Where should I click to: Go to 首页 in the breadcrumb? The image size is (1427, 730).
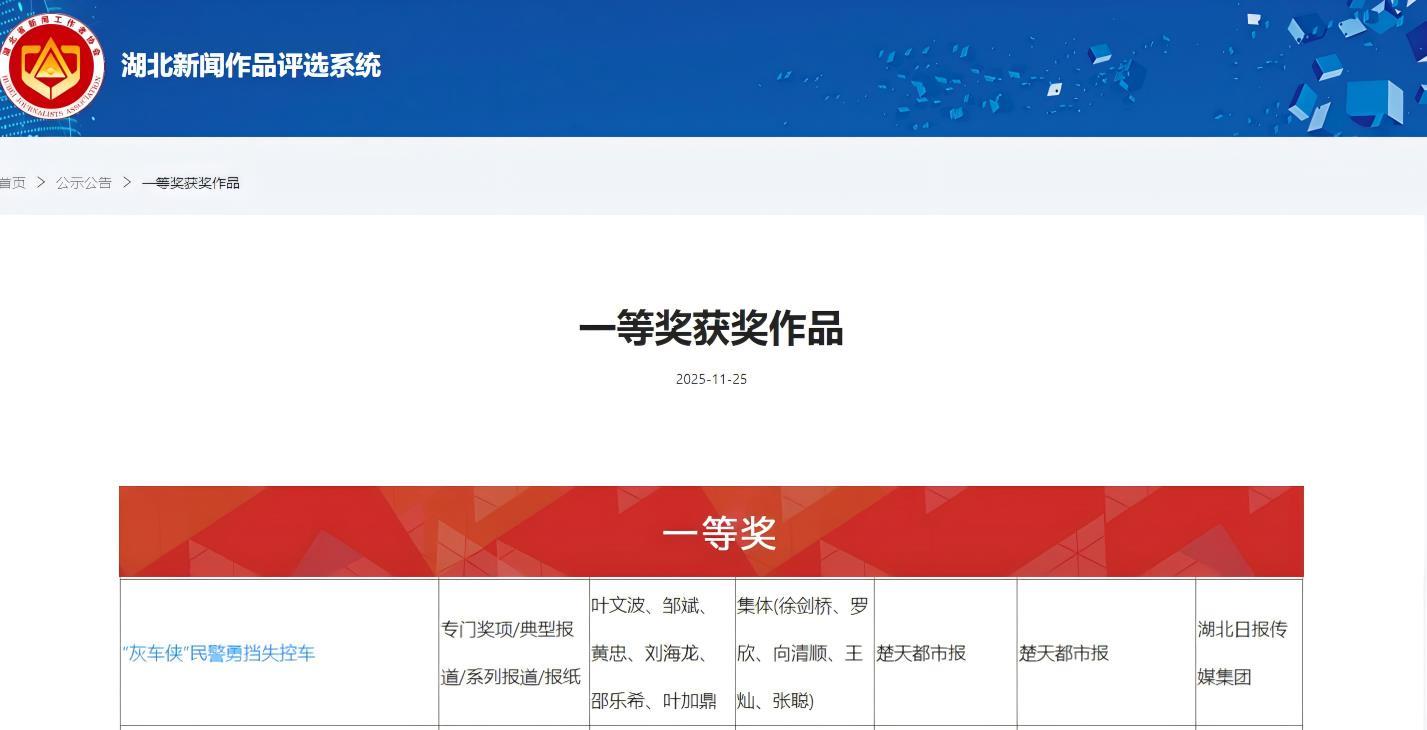pyautogui.click(x=12, y=183)
